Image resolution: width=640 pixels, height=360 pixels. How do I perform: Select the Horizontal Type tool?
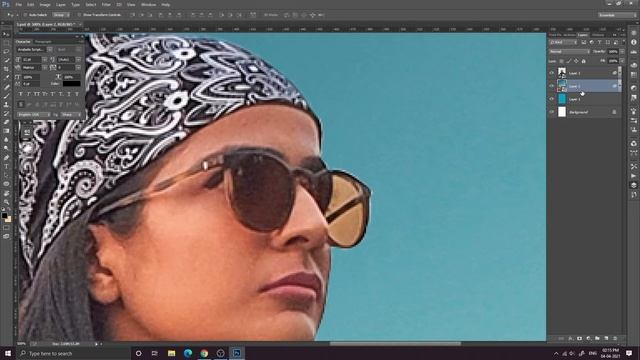pos(6,166)
